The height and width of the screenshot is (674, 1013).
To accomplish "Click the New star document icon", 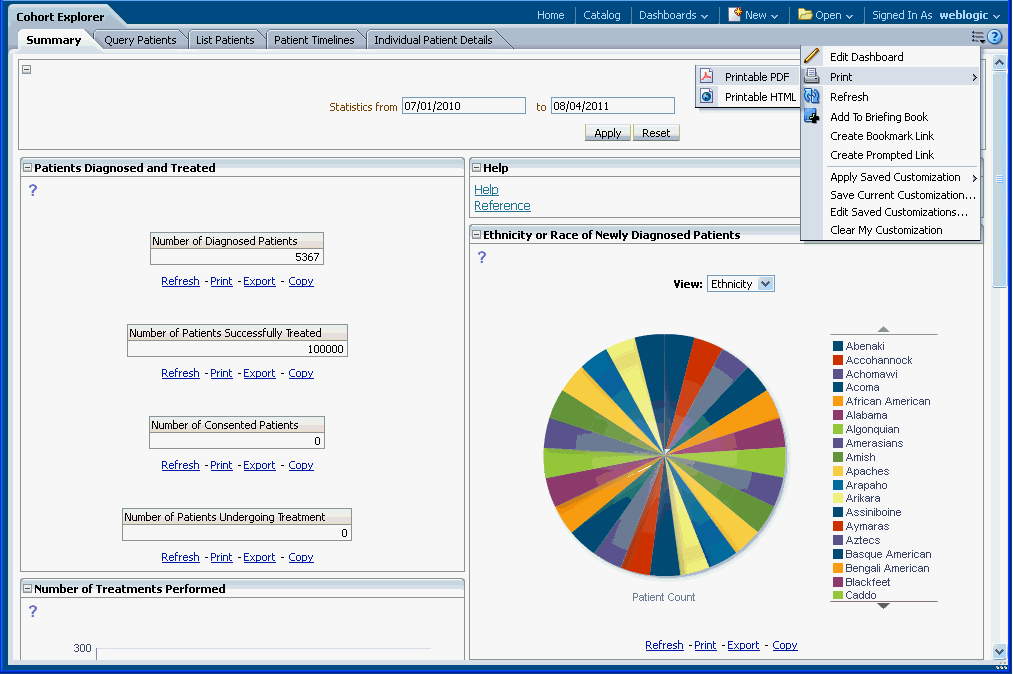I will [735, 14].
